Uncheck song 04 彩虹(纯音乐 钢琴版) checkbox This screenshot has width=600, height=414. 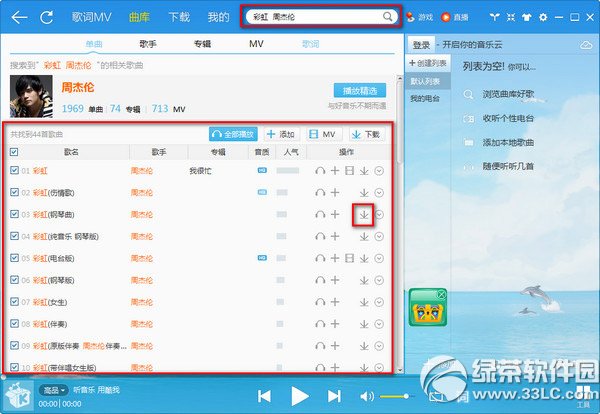[x=14, y=236]
